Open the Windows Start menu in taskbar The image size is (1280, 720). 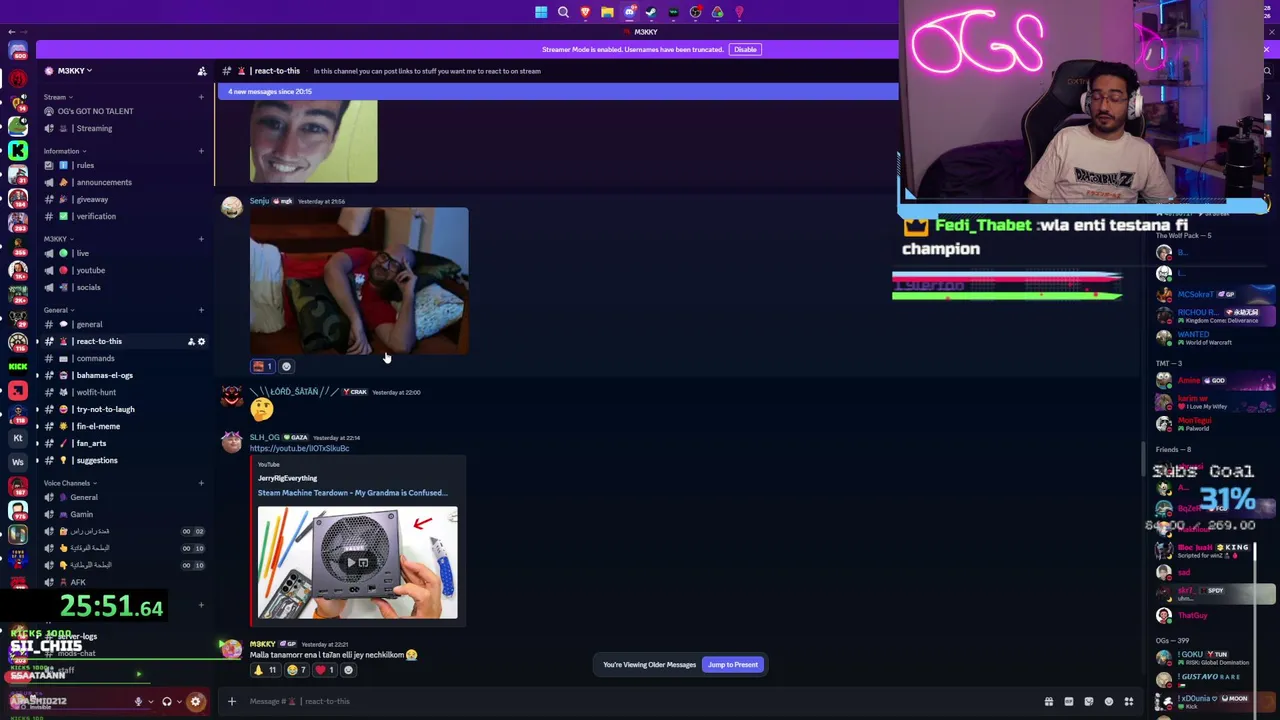(541, 12)
